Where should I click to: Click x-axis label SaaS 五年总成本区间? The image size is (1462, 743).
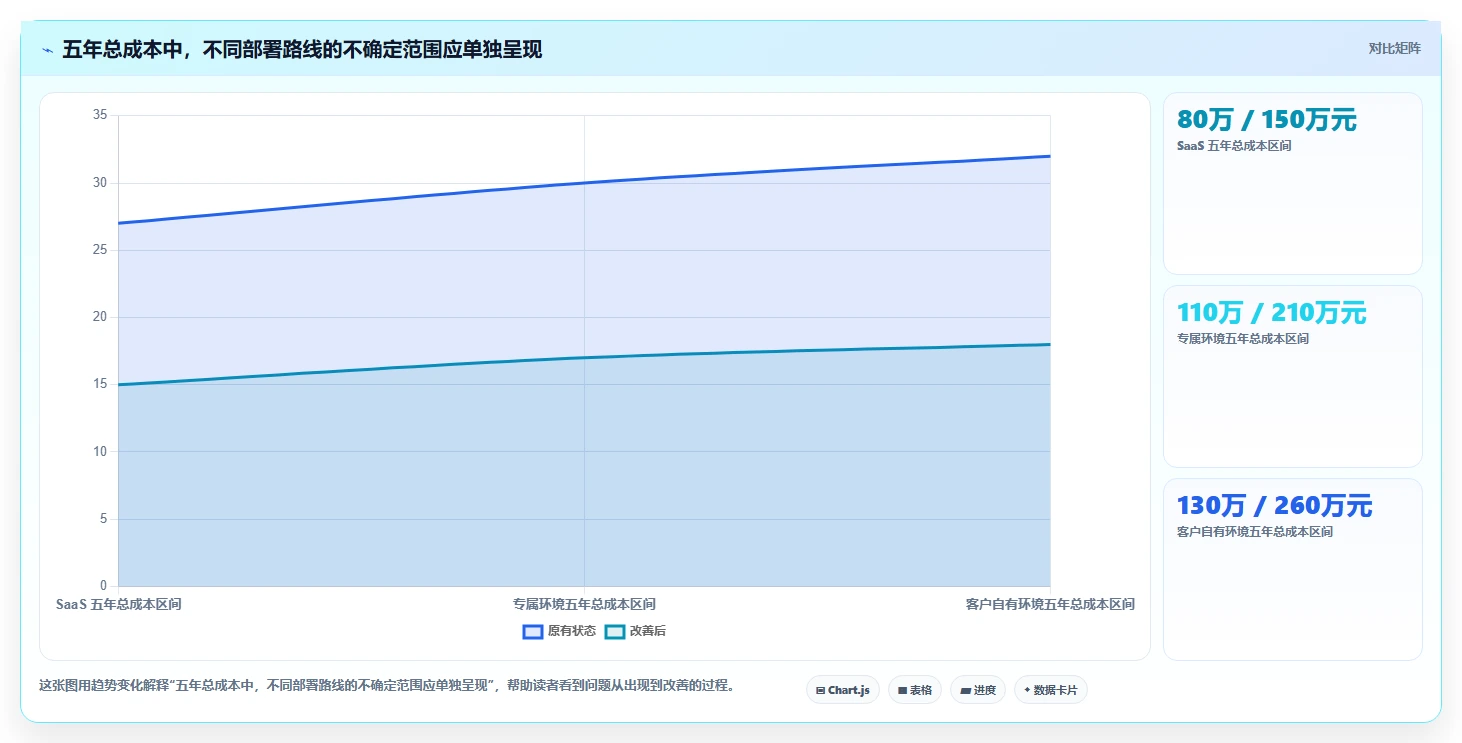tap(119, 604)
